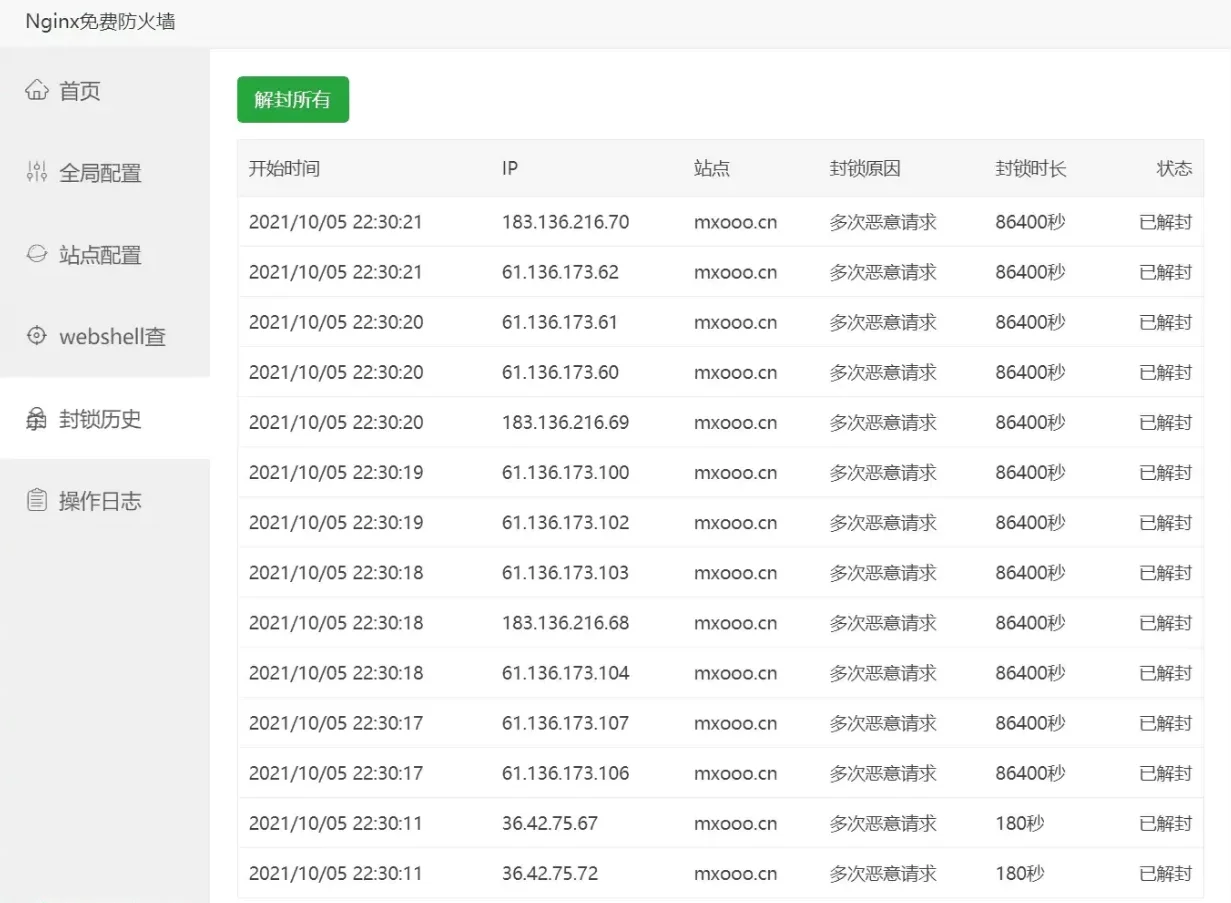Screen dimensions: 1231x903
Task: Click the home icon in sidebar
Action: (36, 91)
